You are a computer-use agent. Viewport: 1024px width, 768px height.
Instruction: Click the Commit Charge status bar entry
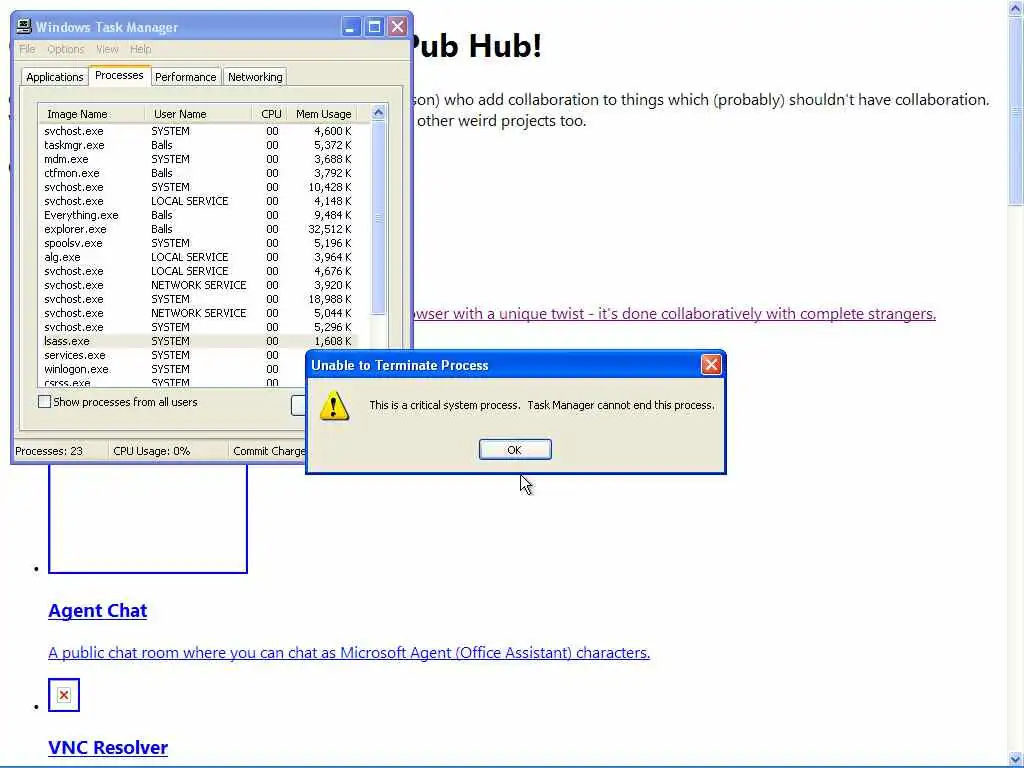[268, 451]
